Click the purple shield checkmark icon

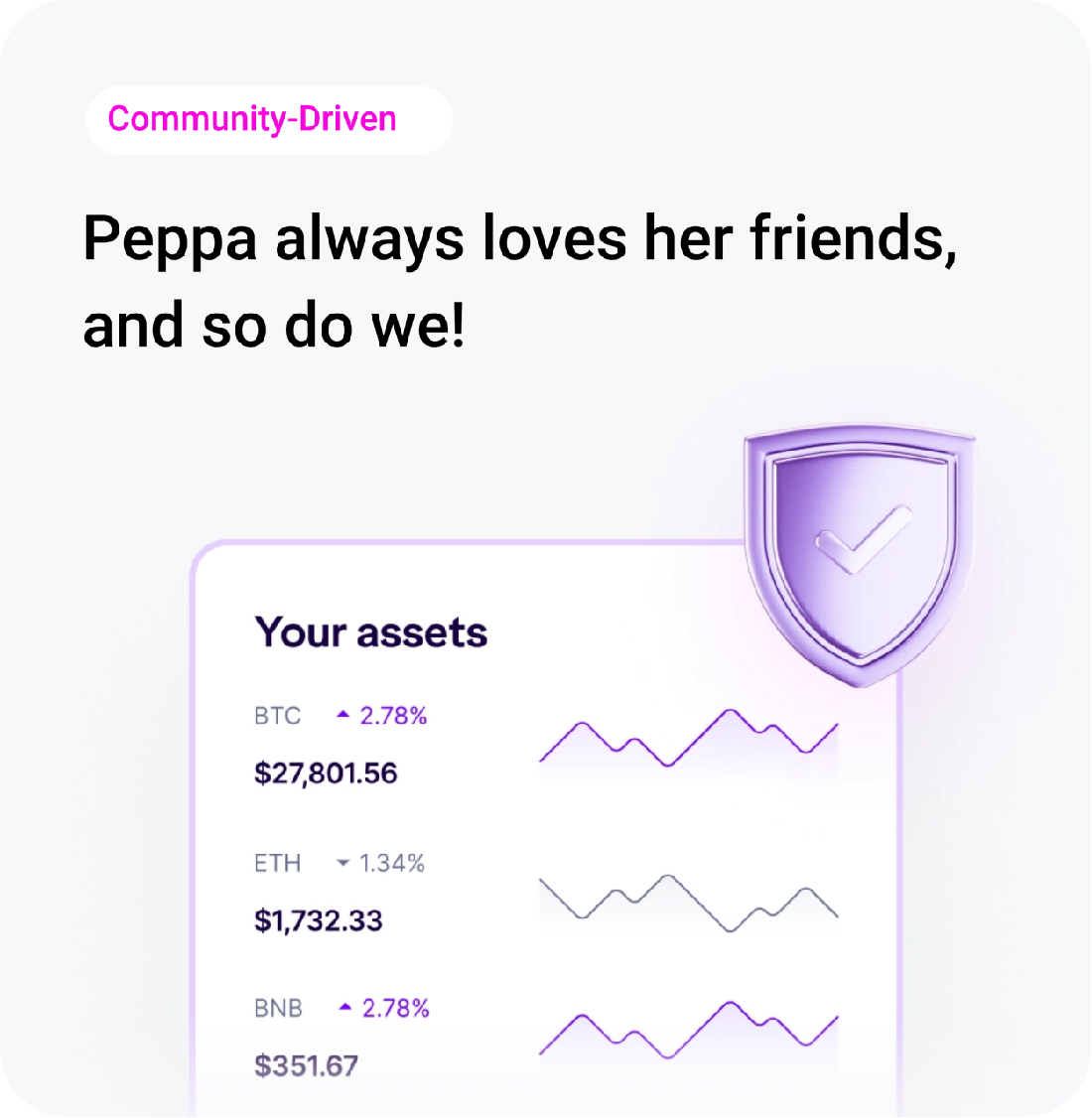pyautogui.click(x=860, y=555)
